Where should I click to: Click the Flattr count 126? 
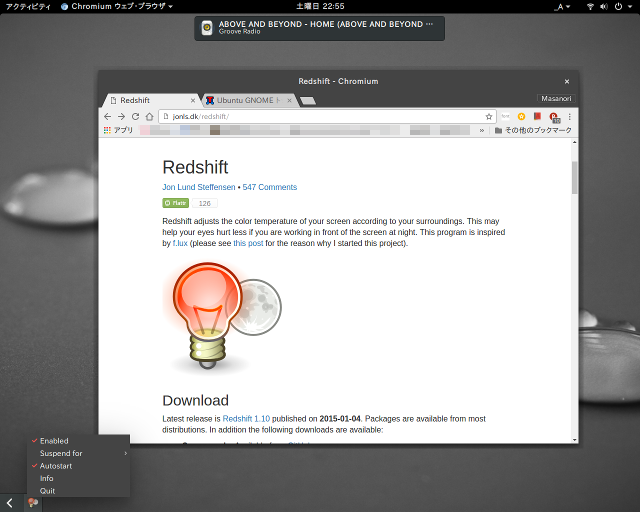204,203
